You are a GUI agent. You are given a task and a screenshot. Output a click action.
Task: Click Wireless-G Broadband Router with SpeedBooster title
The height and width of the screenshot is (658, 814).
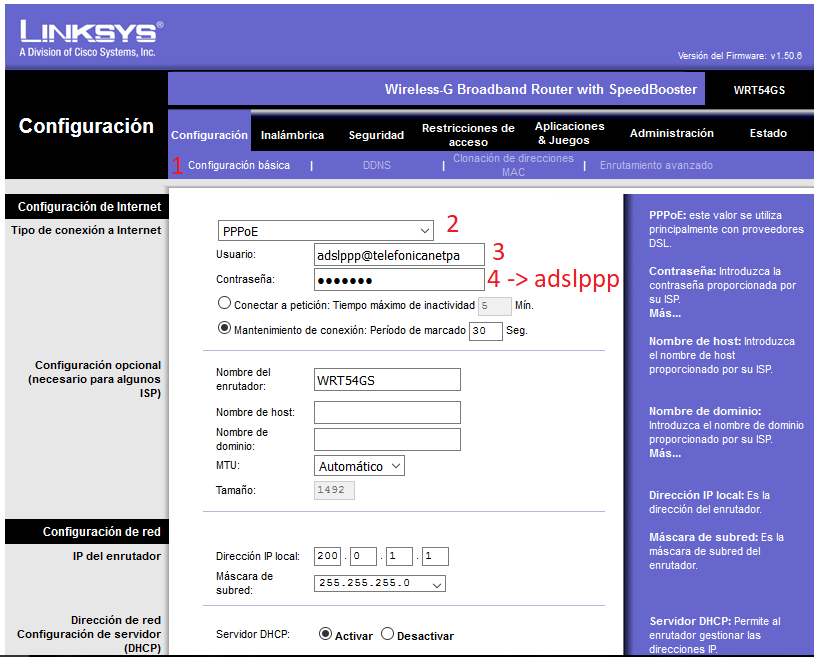(541, 89)
